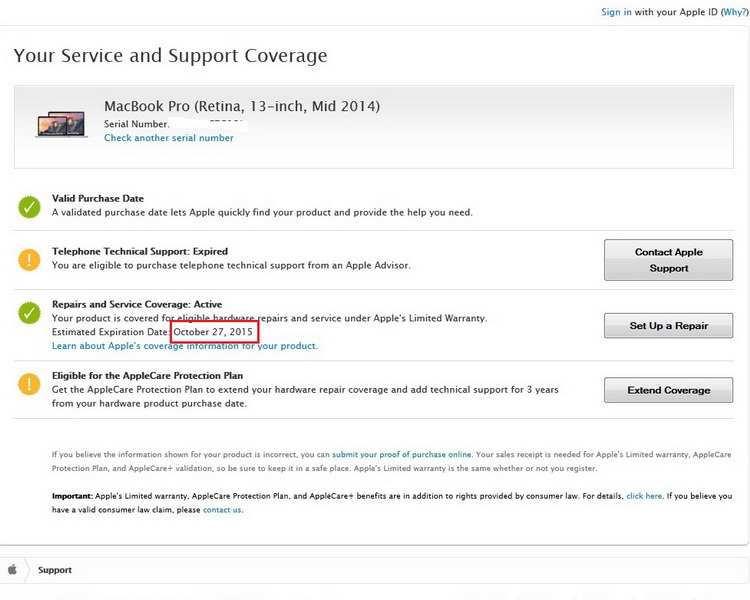Click the green checkmark beside Valid Purchase Date
750x600 pixels.
click(x=29, y=207)
